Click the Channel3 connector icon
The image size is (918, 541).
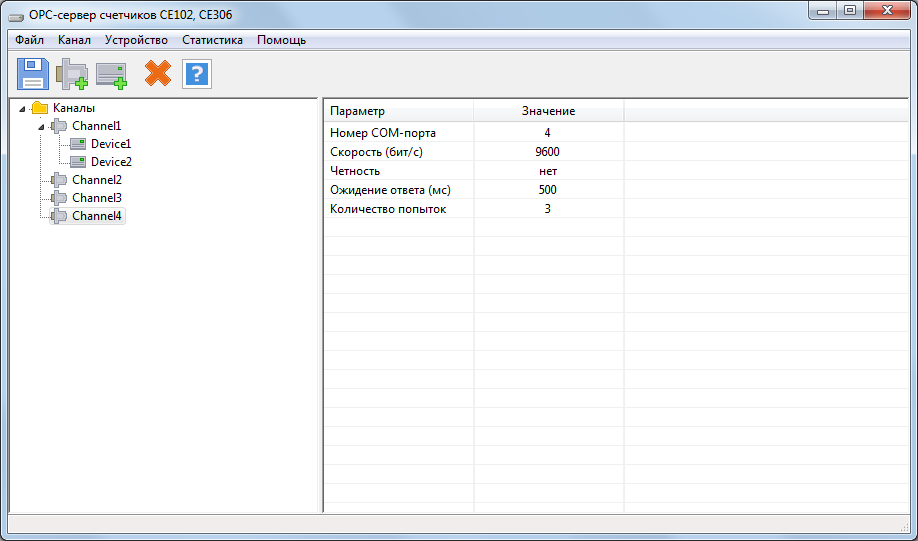(59, 198)
